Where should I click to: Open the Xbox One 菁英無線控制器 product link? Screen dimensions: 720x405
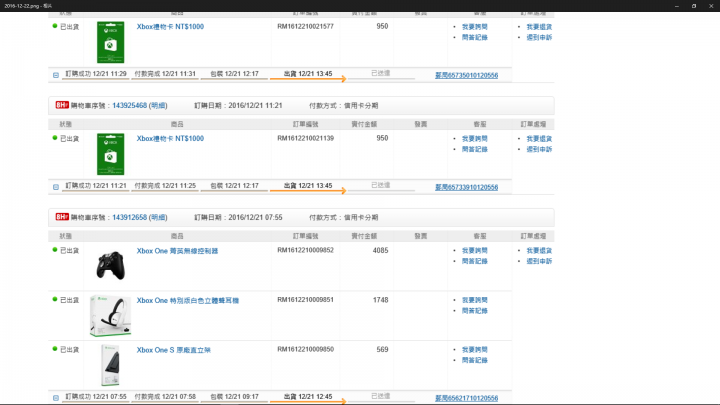point(177,251)
